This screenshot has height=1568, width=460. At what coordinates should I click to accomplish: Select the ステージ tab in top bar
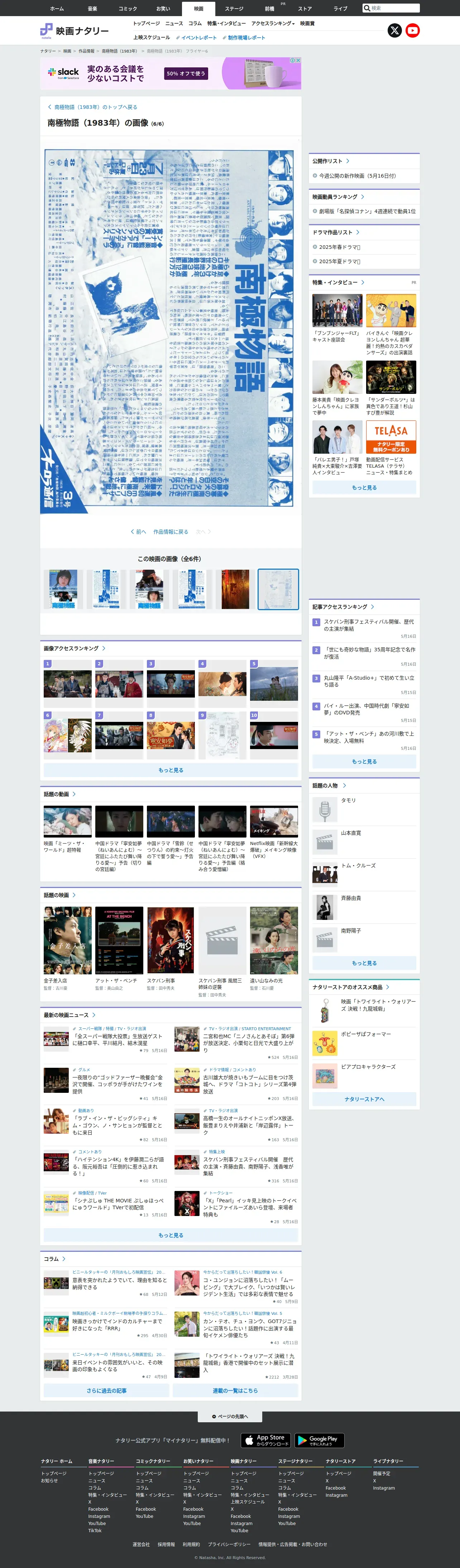(x=234, y=9)
